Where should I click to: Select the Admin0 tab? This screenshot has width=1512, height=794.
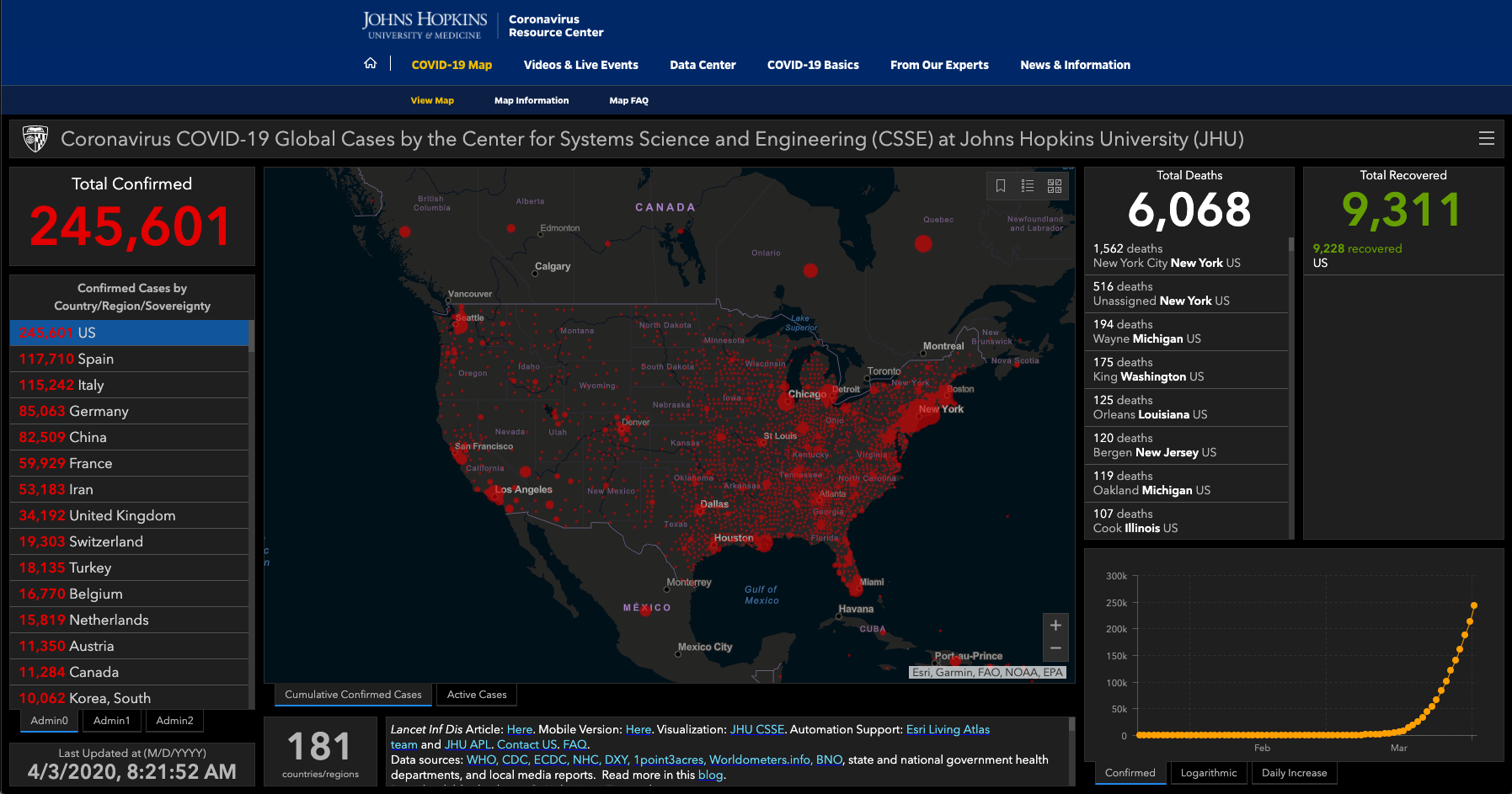(x=49, y=721)
